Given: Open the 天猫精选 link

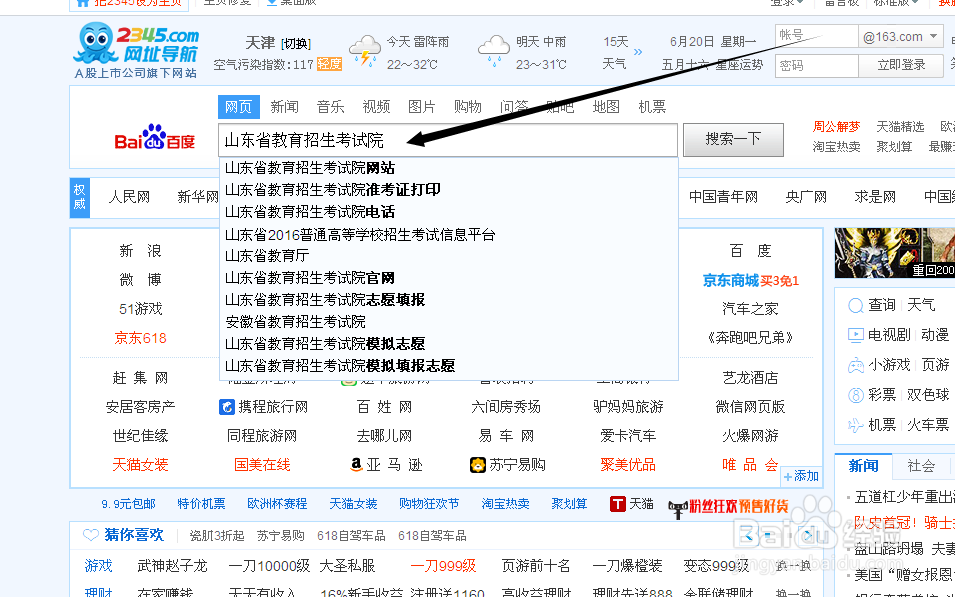Looking at the screenshot, I should pos(900,127).
